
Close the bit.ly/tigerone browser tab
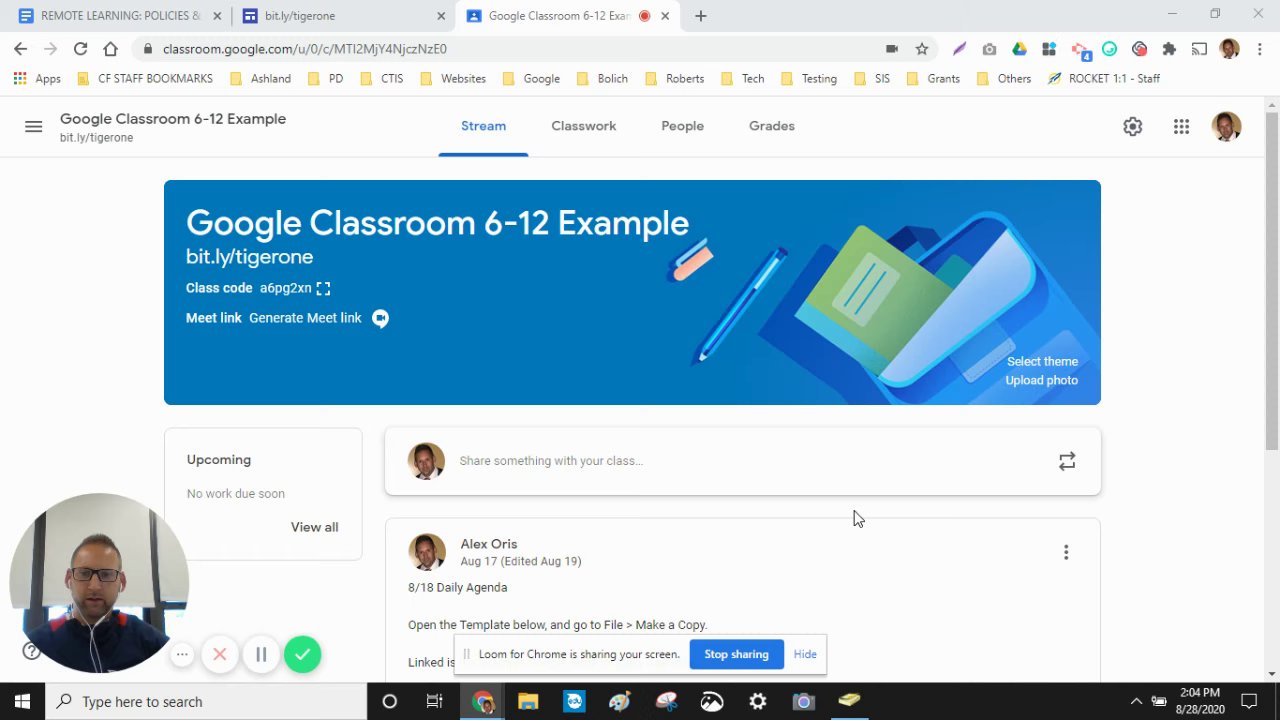pos(442,16)
